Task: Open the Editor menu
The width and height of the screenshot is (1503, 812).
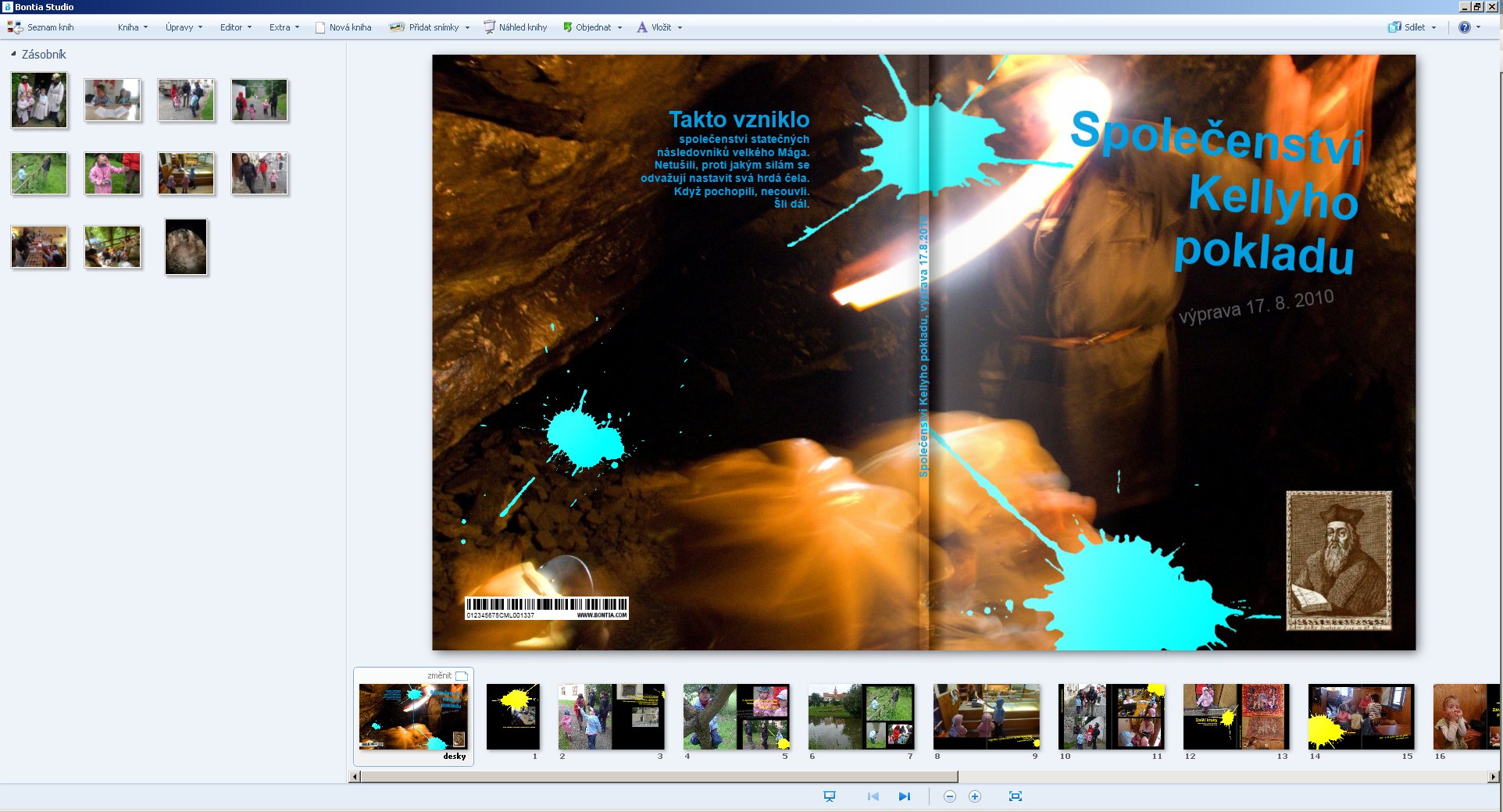Action: (235, 27)
